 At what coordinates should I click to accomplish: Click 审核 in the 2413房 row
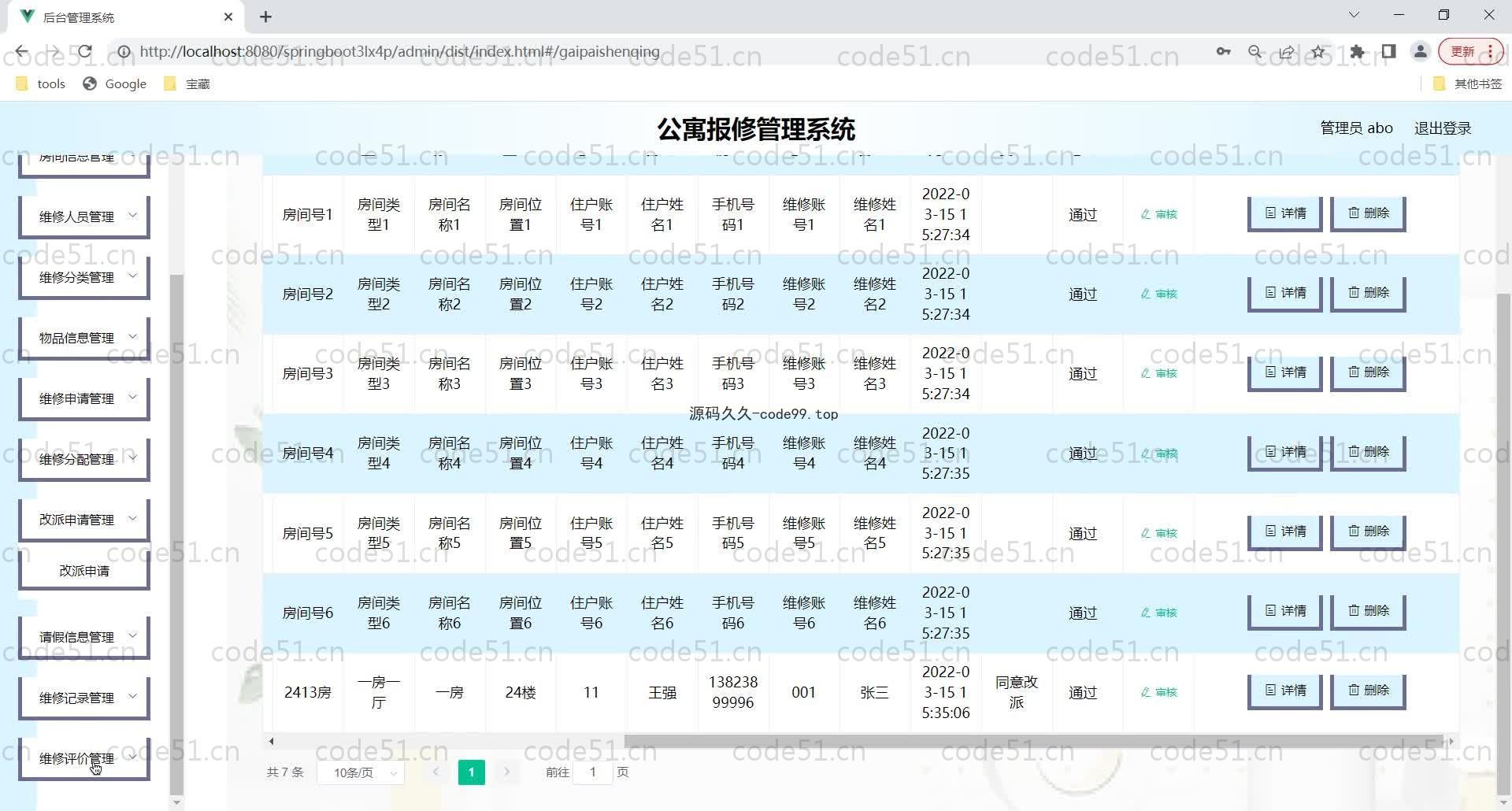(1159, 692)
